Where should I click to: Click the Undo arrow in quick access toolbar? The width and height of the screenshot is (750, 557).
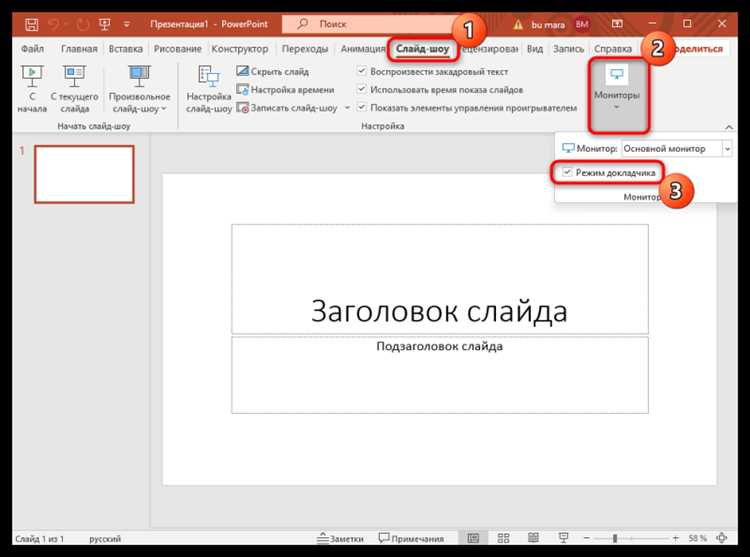coord(54,24)
